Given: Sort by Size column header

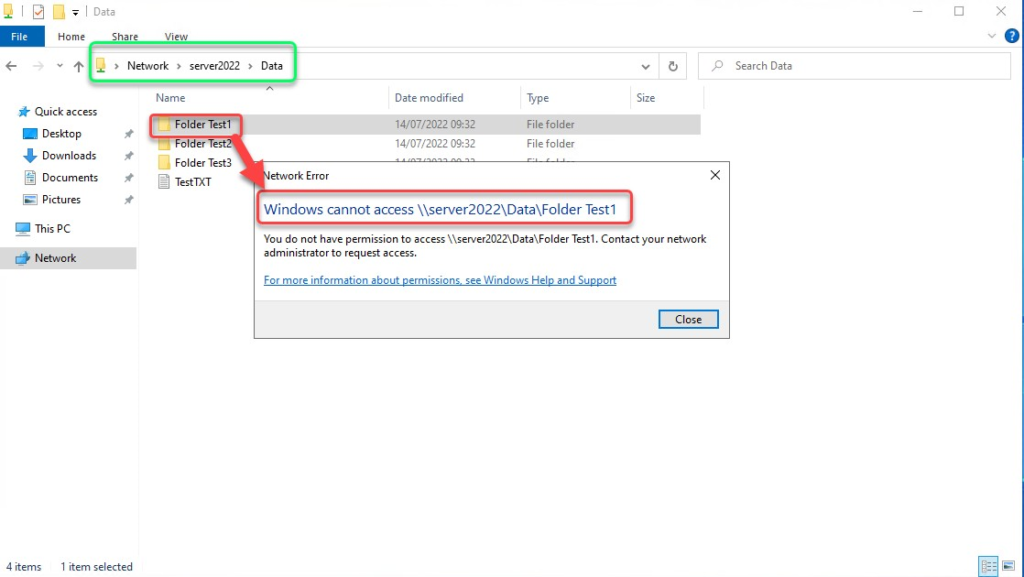Looking at the screenshot, I should (x=645, y=98).
